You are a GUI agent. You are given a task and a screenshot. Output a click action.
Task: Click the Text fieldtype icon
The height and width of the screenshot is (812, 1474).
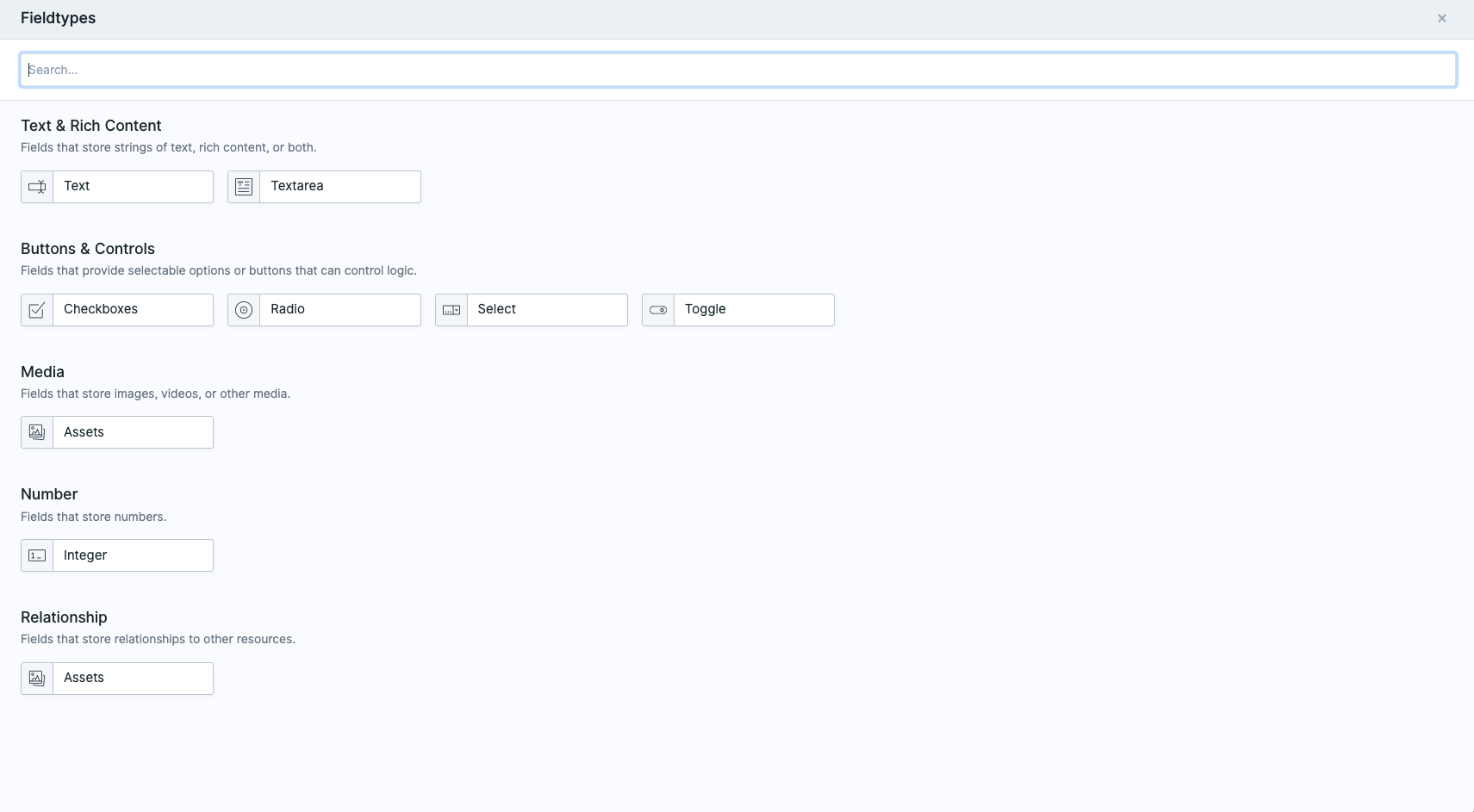[x=37, y=187]
